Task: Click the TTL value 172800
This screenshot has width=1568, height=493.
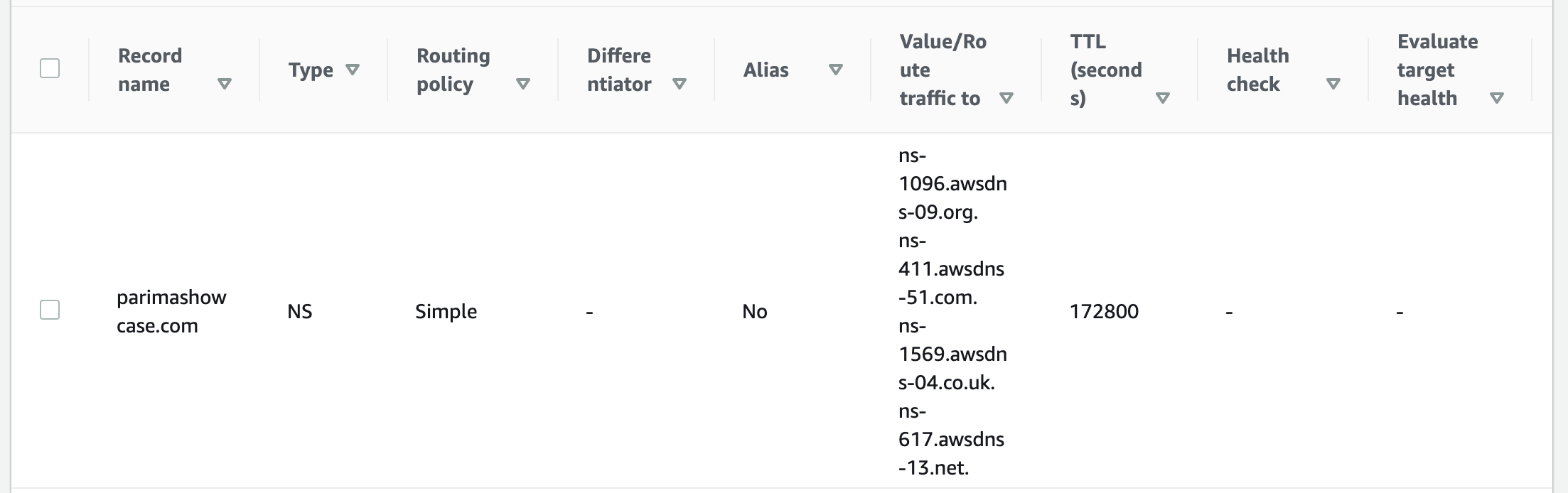Action: click(1104, 311)
